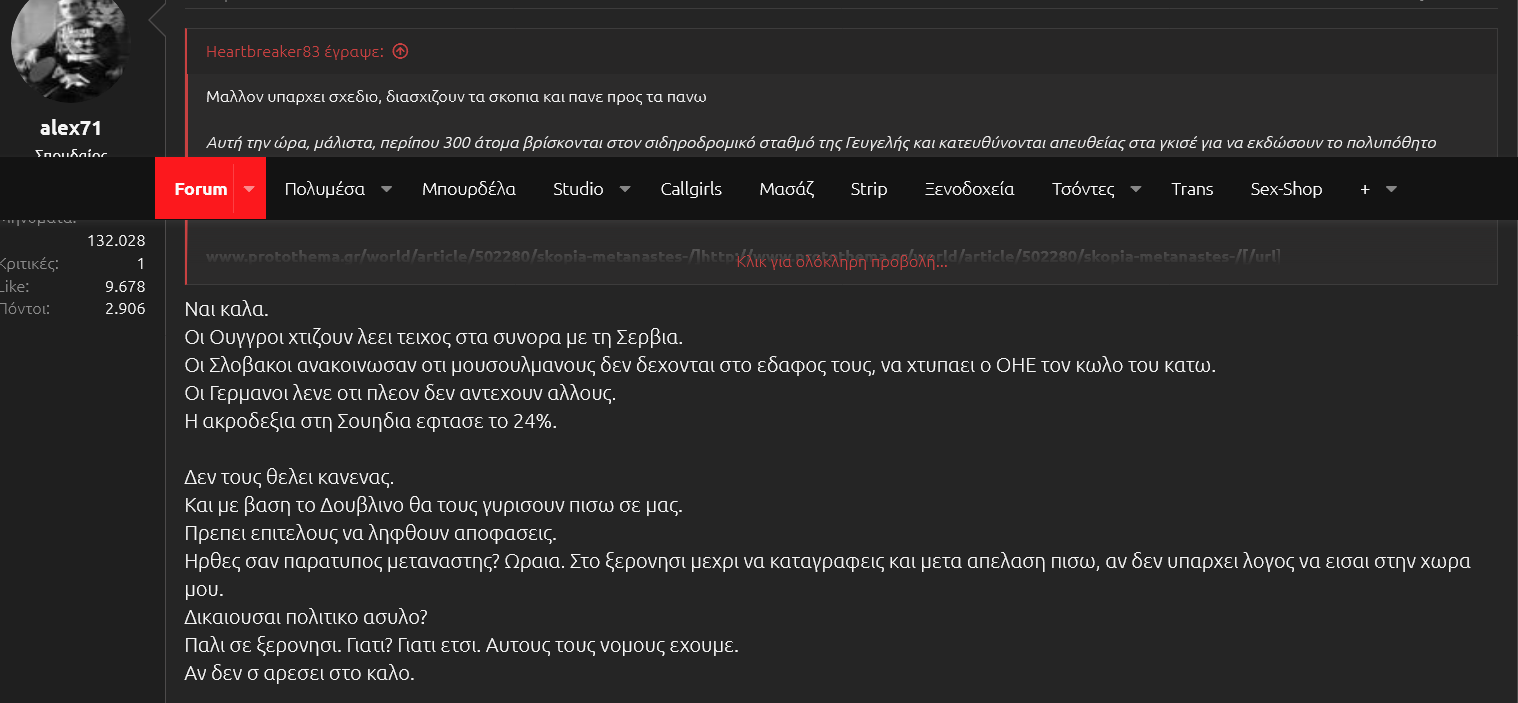This screenshot has height=703, width=1518.
Task: Open the alex71 username profile link
Action: click(70, 128)
